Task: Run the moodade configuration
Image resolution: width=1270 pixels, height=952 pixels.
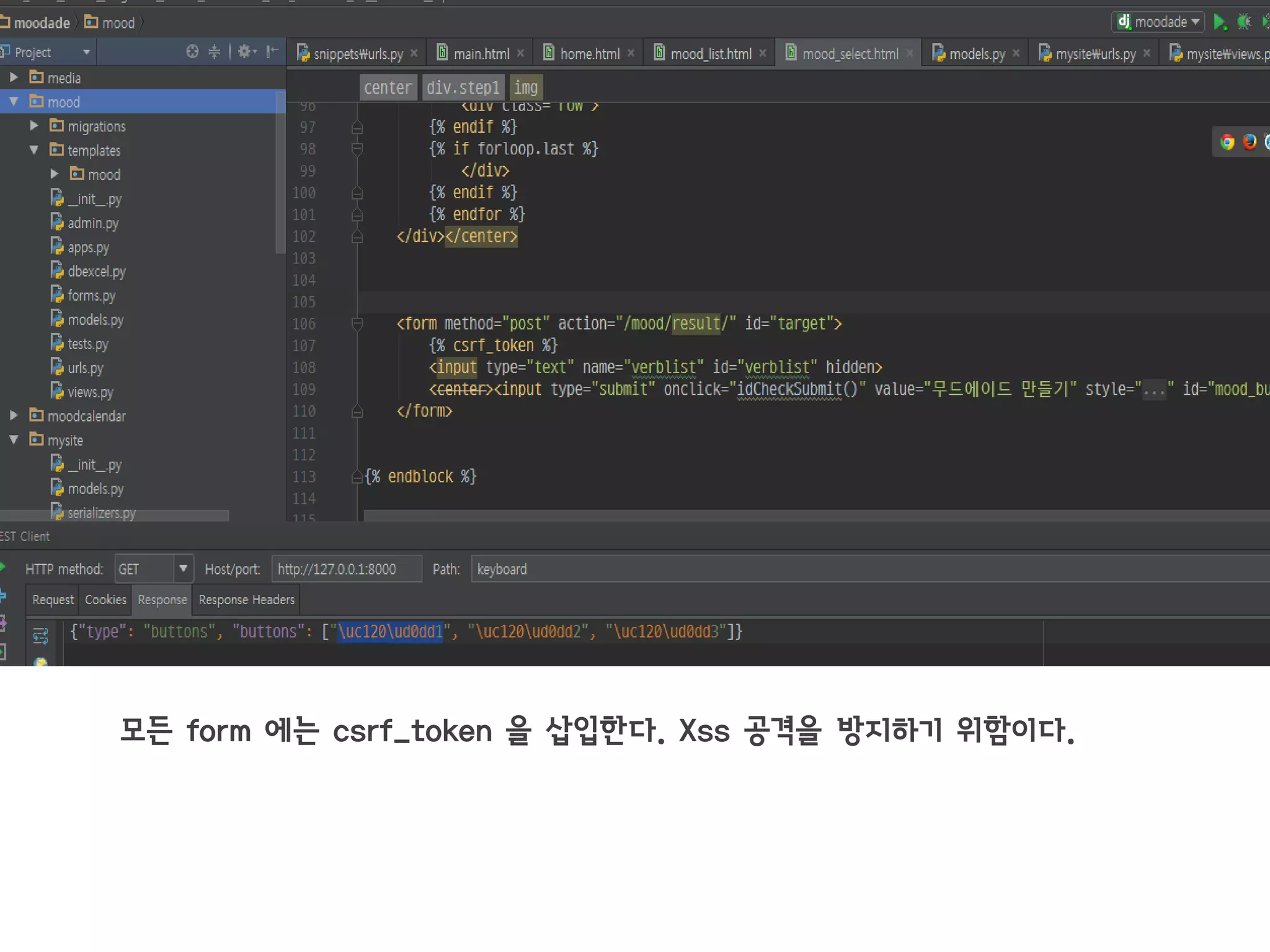Action: (x=1219, y=22)
